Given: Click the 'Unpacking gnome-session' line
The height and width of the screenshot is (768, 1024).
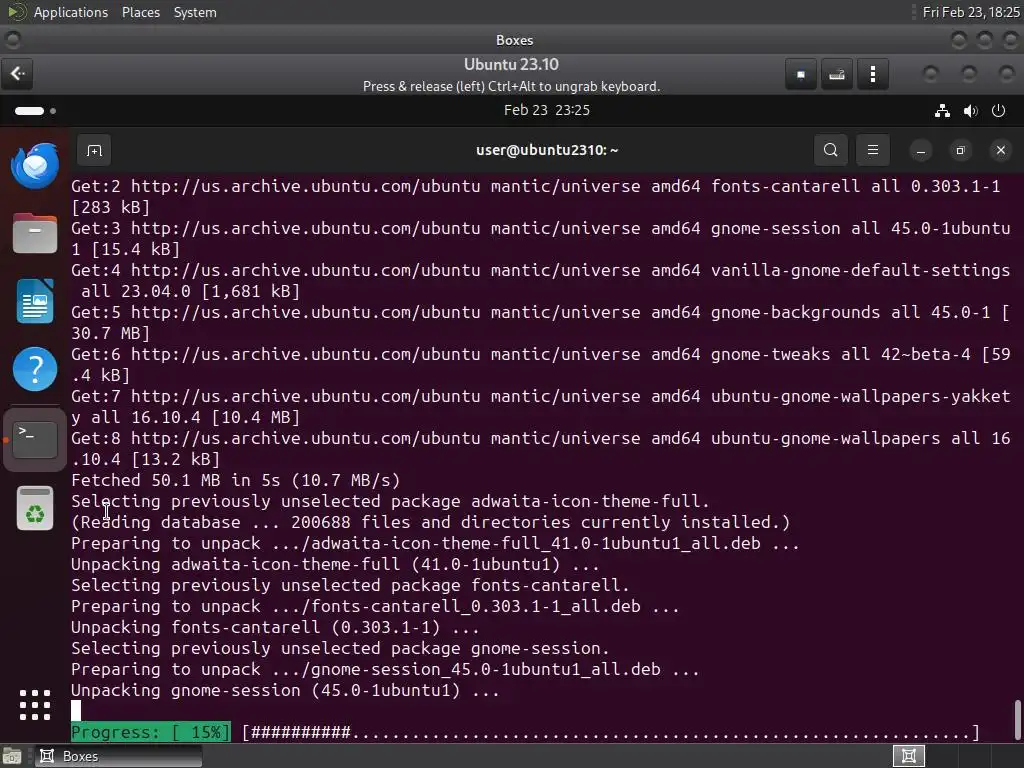Looking at the screenshot, I should click(285, 690).
